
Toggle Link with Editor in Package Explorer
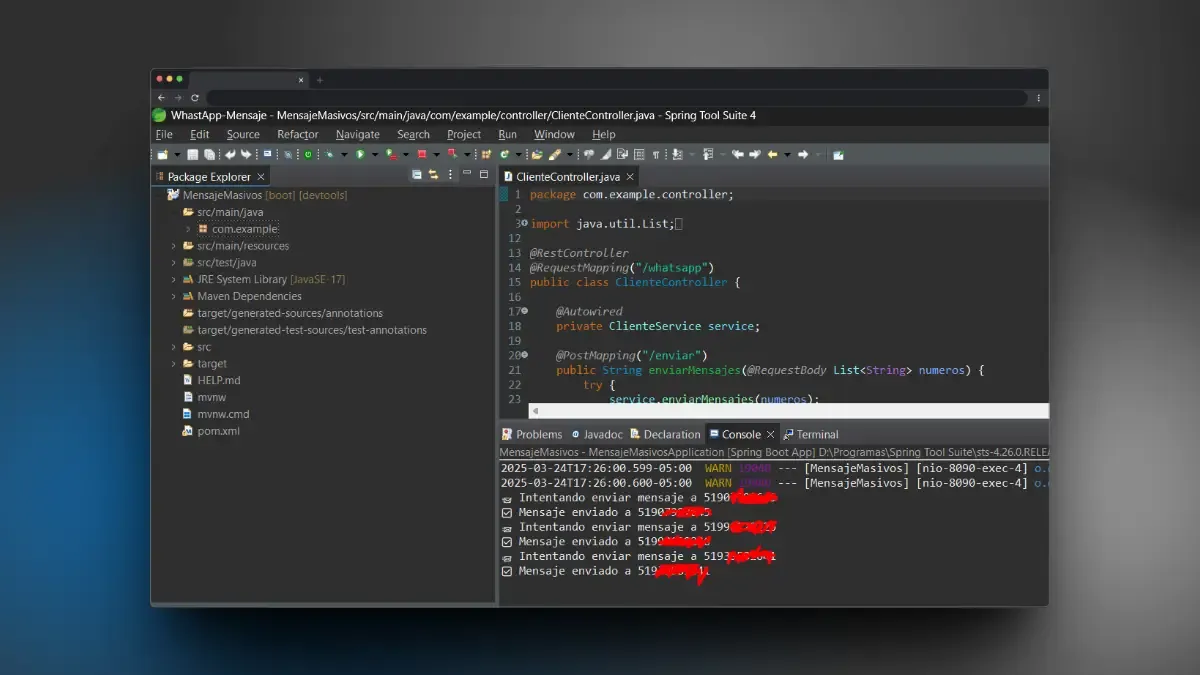434,175
